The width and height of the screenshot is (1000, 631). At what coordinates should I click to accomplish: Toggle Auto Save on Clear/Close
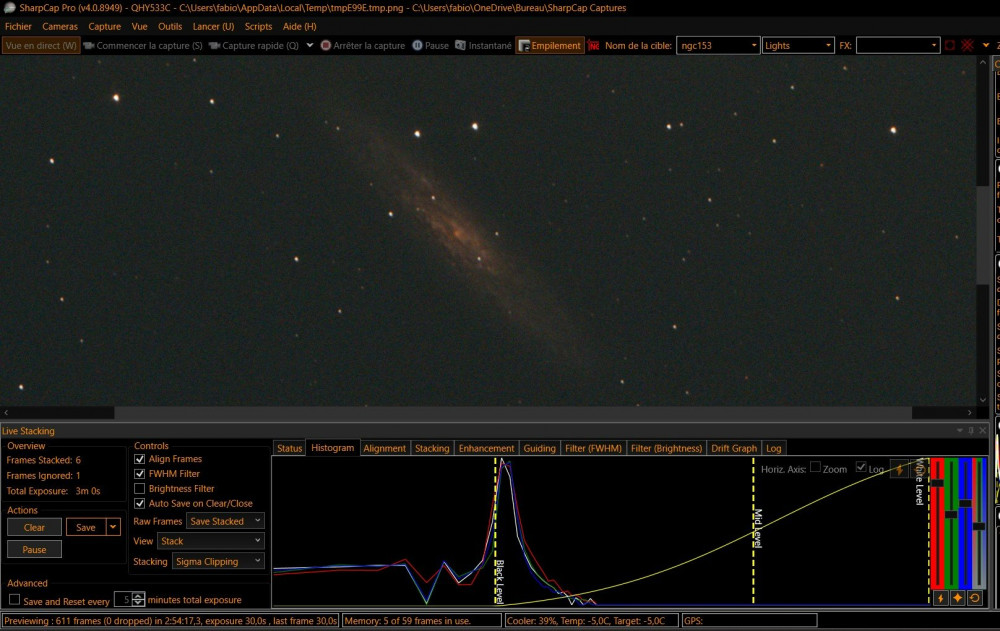[x=140, y=503]
